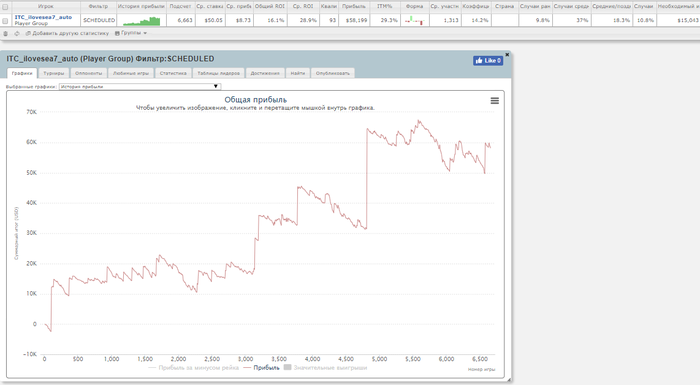Click the panel resize handle corner
Image resolution: width=700 pixels, height=385 pixels.
tap(508, 380)
